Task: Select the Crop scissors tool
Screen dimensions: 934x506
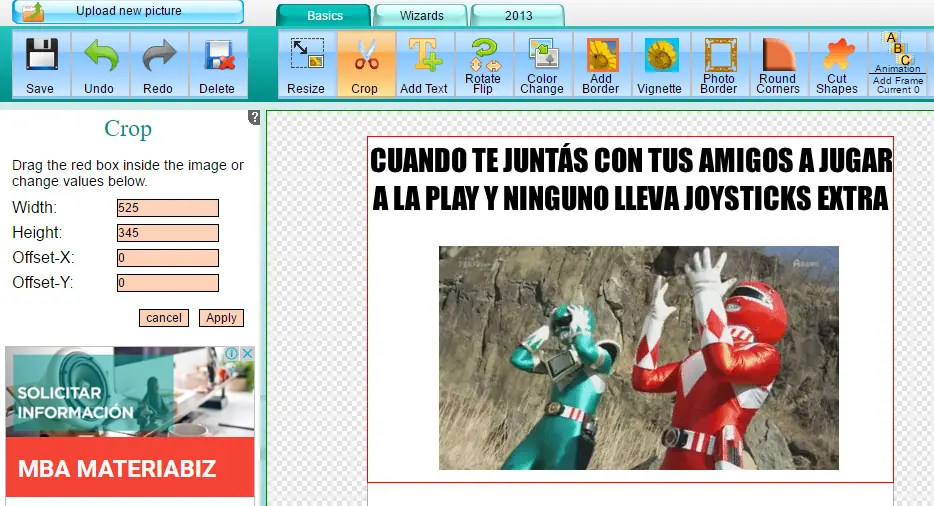Action: tap(366, 64)
